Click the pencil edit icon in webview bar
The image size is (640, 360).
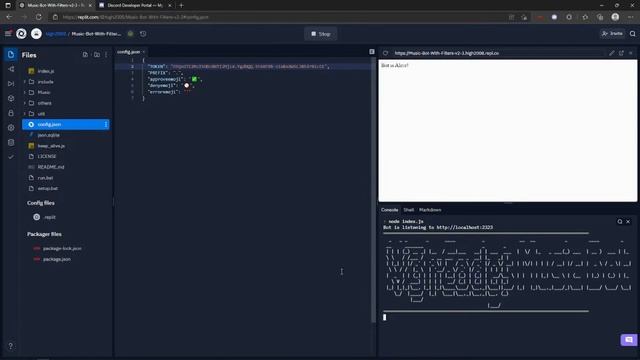[x=611, y=53]
